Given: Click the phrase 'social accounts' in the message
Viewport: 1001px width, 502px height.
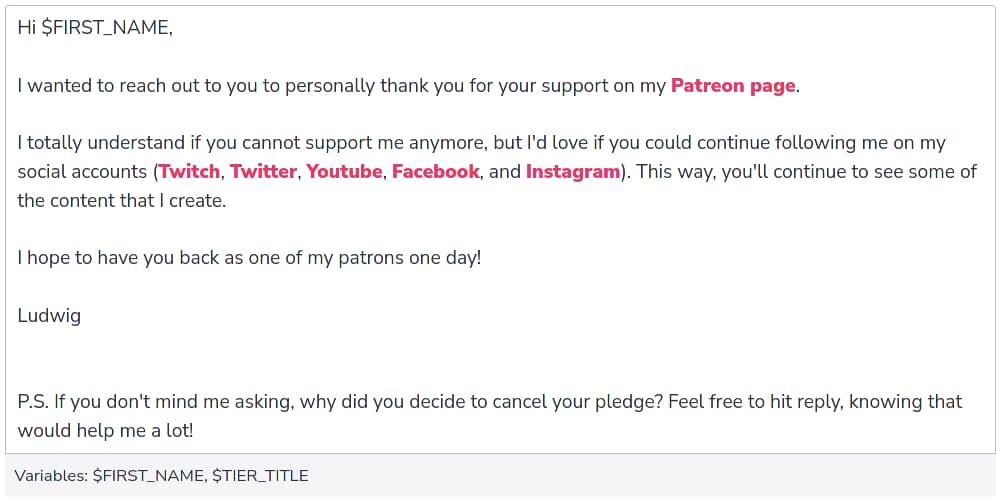Looking at the screenshot, I should pos(82,171).
